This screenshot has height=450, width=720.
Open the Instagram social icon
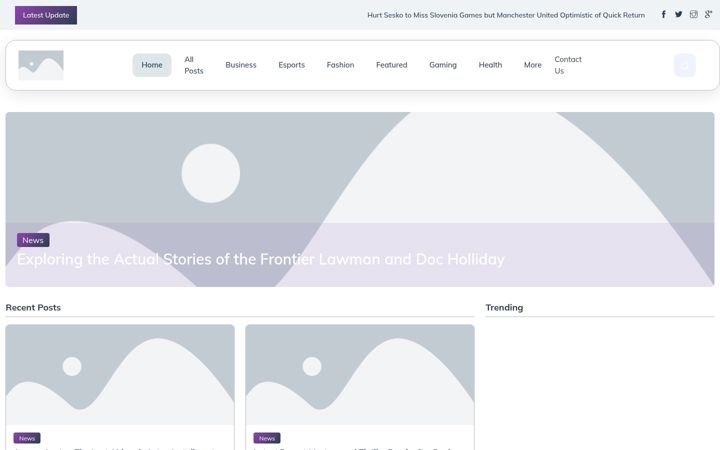click(x=693, y=15)
